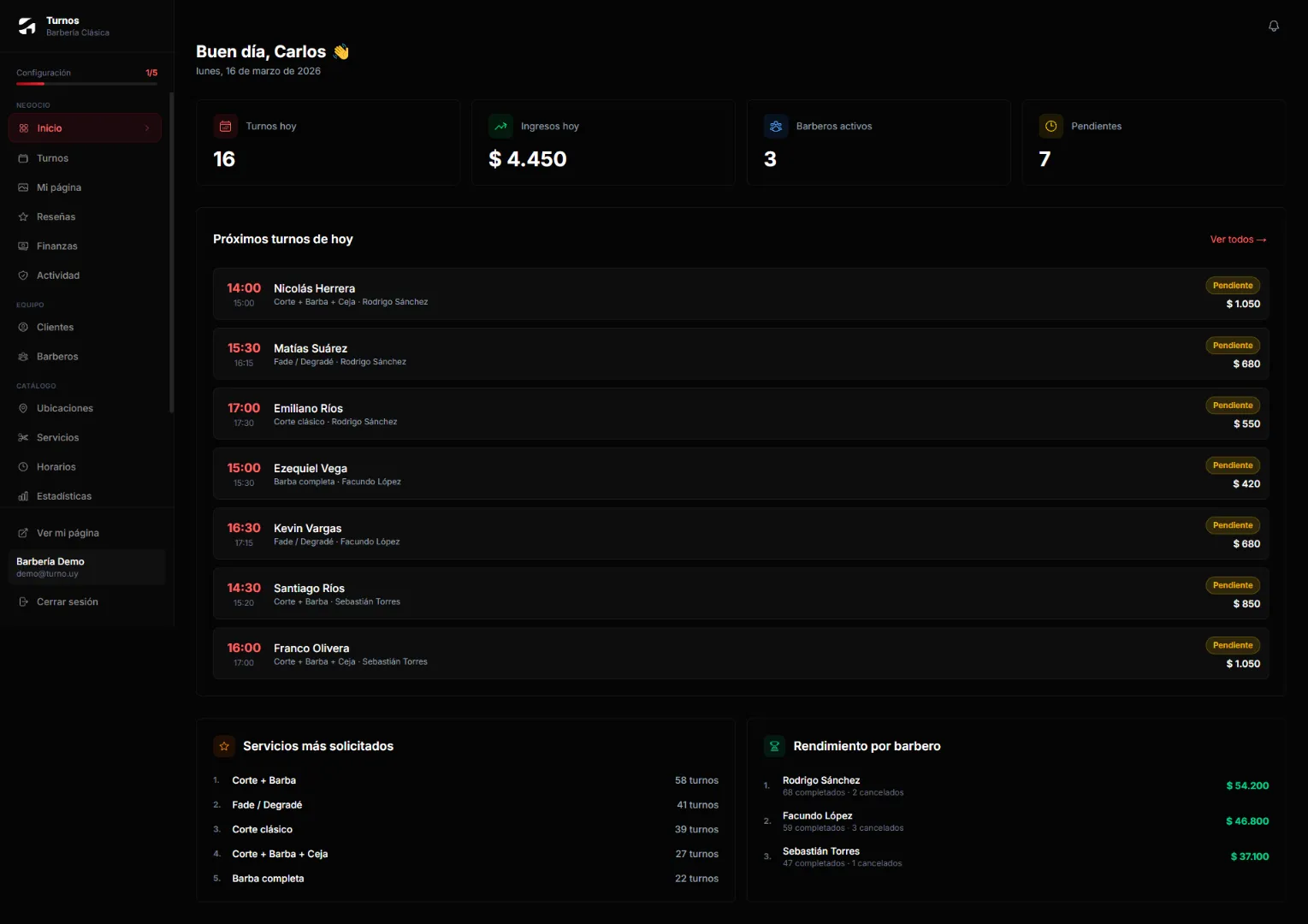Open the Finanzas section in sidebar
The image size is (1308, 924).
(x=56, y=246)
